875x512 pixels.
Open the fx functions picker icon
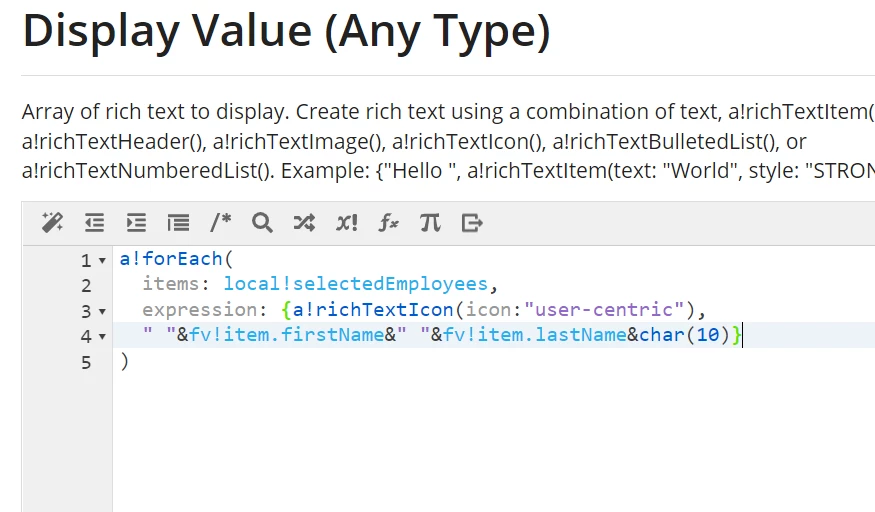[388, 223]
